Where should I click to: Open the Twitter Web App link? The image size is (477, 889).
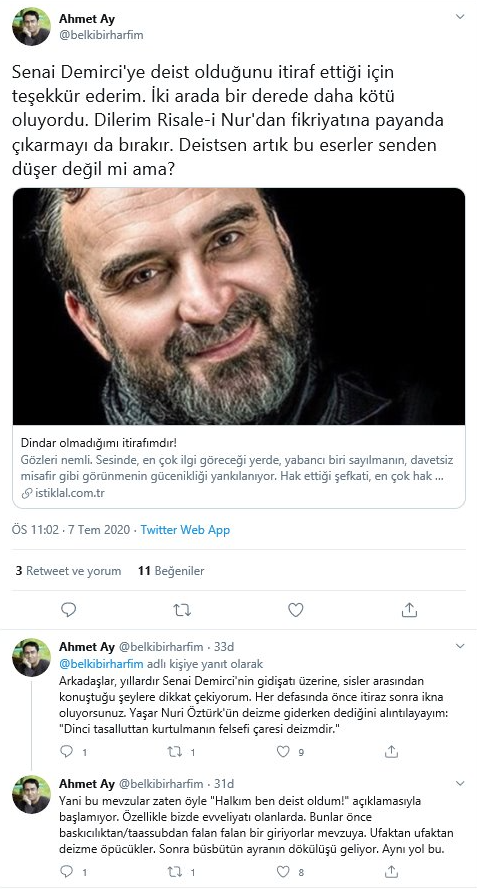(x=185, y=530)
